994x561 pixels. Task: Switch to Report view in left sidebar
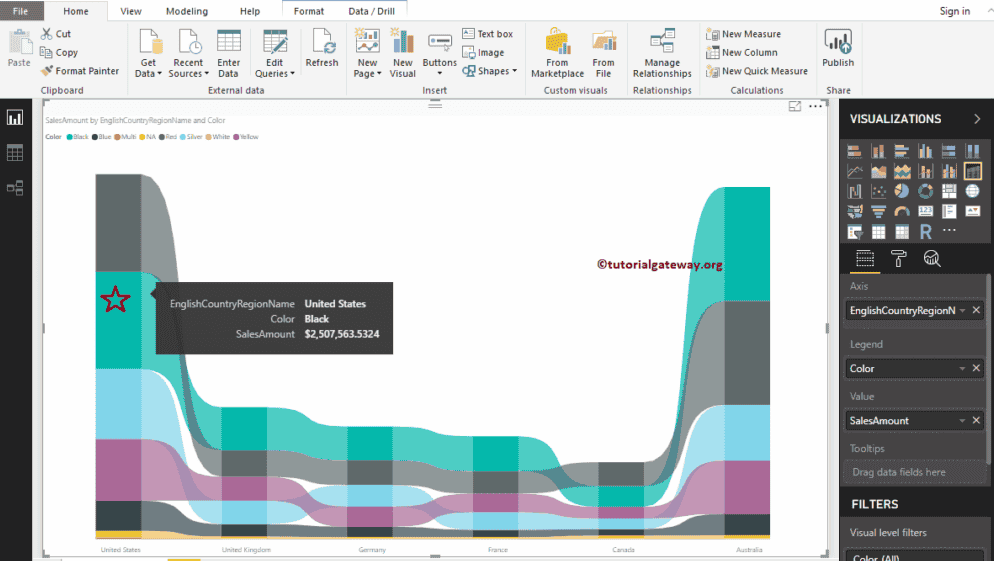15,118
